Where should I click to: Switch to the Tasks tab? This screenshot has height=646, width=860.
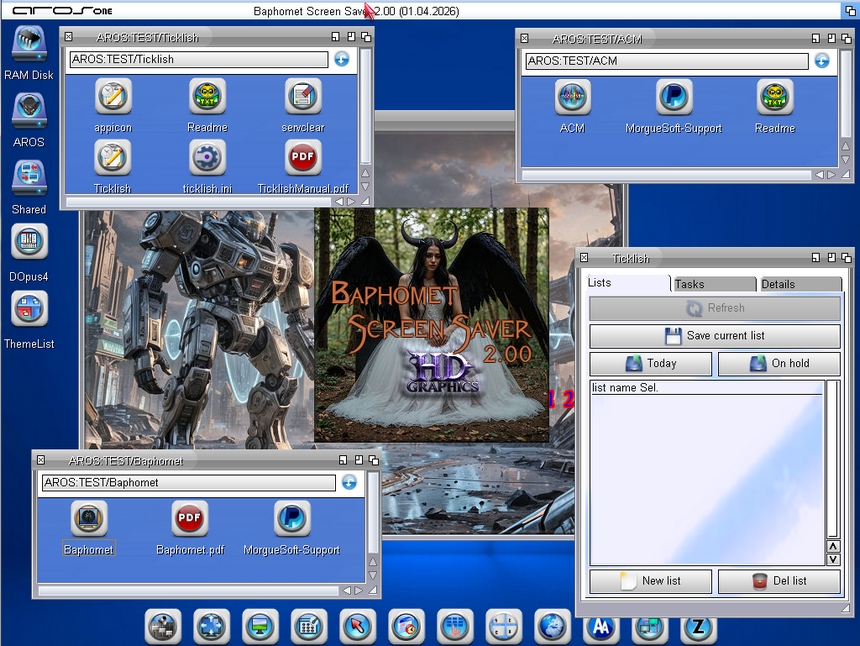click(713, 283)
